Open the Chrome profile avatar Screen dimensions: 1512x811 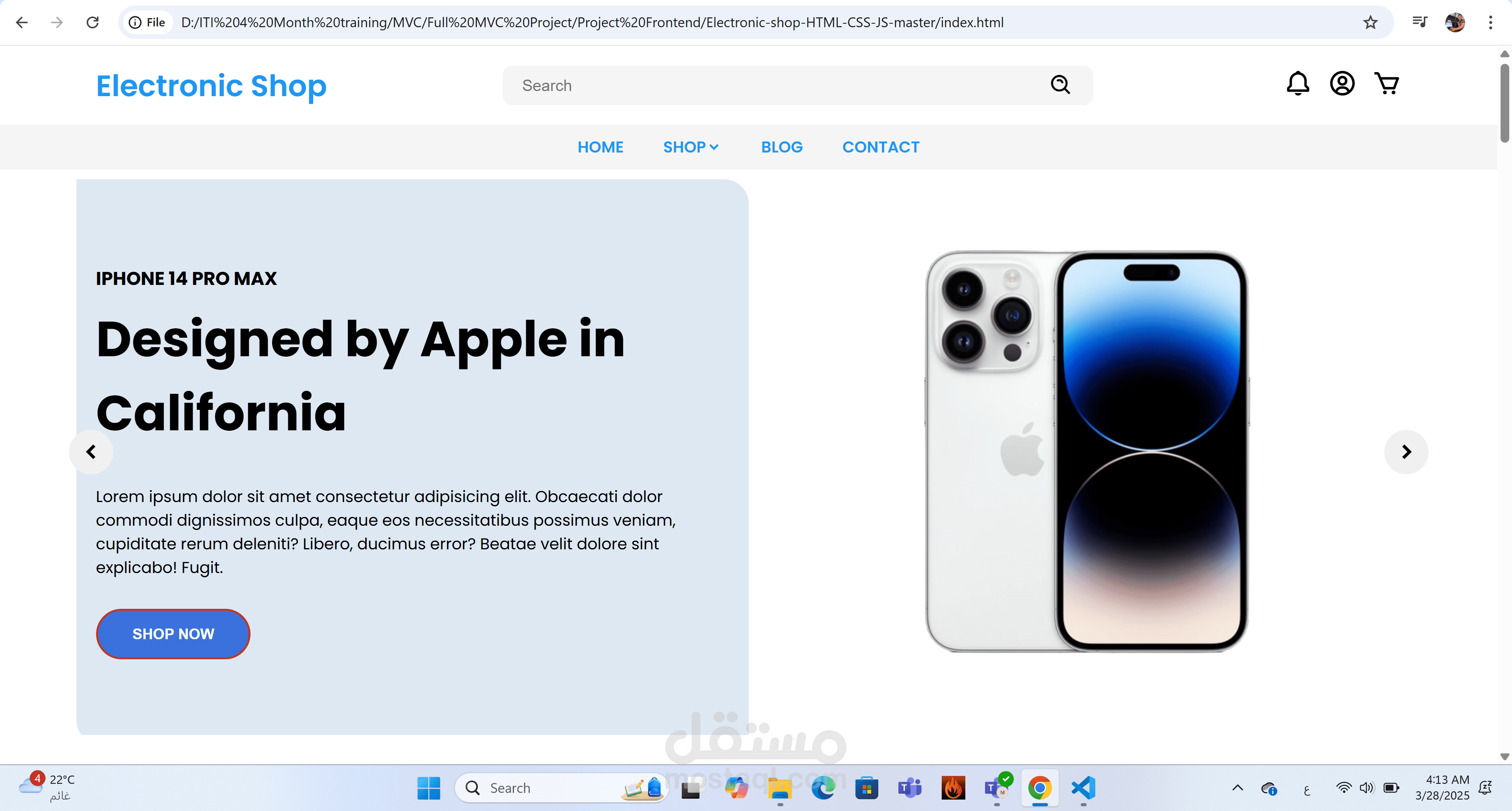(1455, 22)
